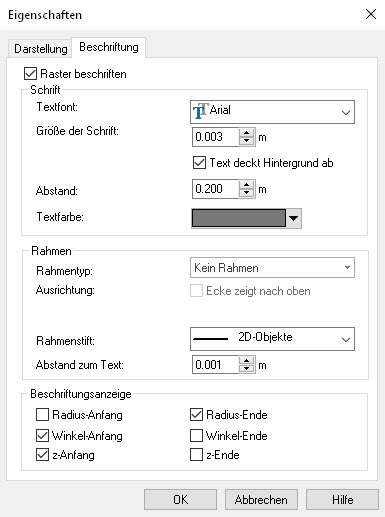Click the gray Textfarbe color swatch
Screen dimensions: 385x517
coord(239,218)
